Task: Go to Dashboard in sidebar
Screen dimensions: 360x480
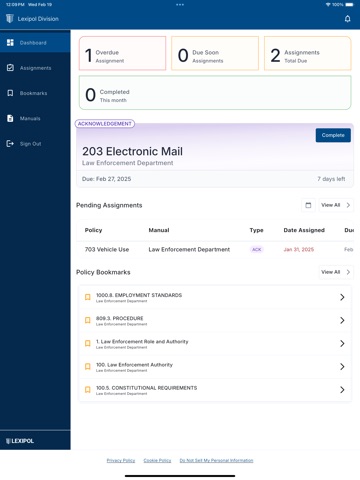Action: pyautogui.click(x=35, y=43)
